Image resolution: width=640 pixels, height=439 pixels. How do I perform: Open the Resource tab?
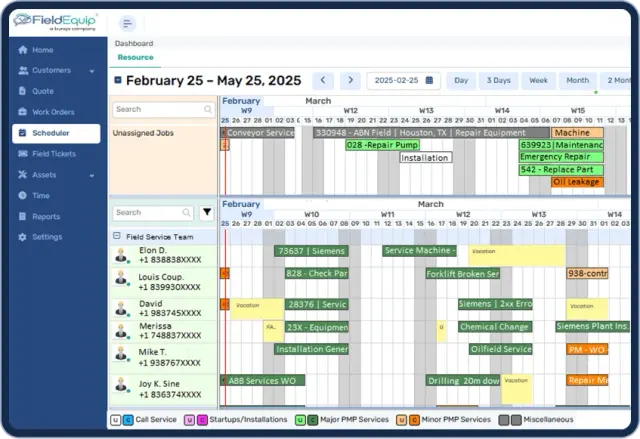point(136,58)
